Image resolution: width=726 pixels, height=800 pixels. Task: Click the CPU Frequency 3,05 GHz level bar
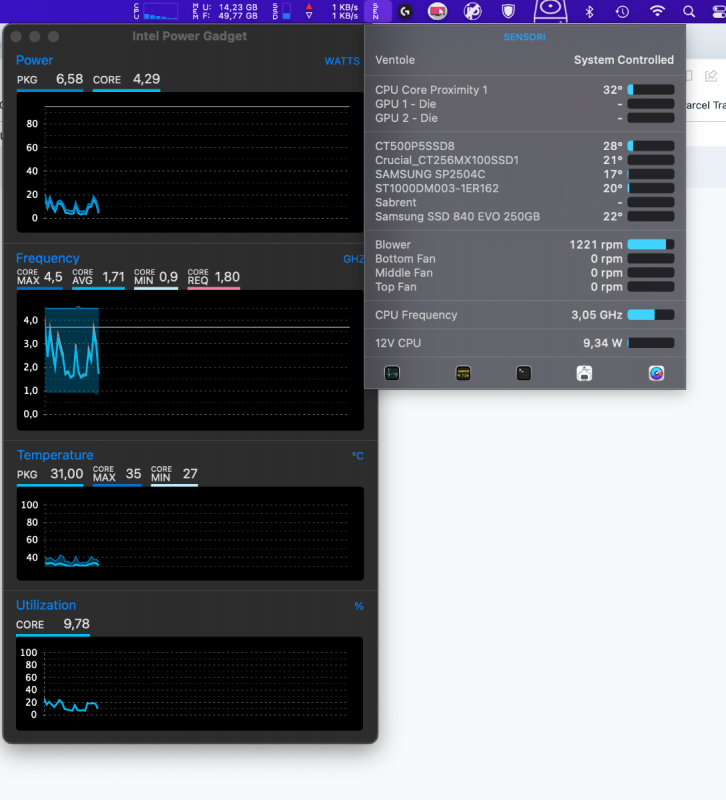pyautogui.click(x=650, y=315)
